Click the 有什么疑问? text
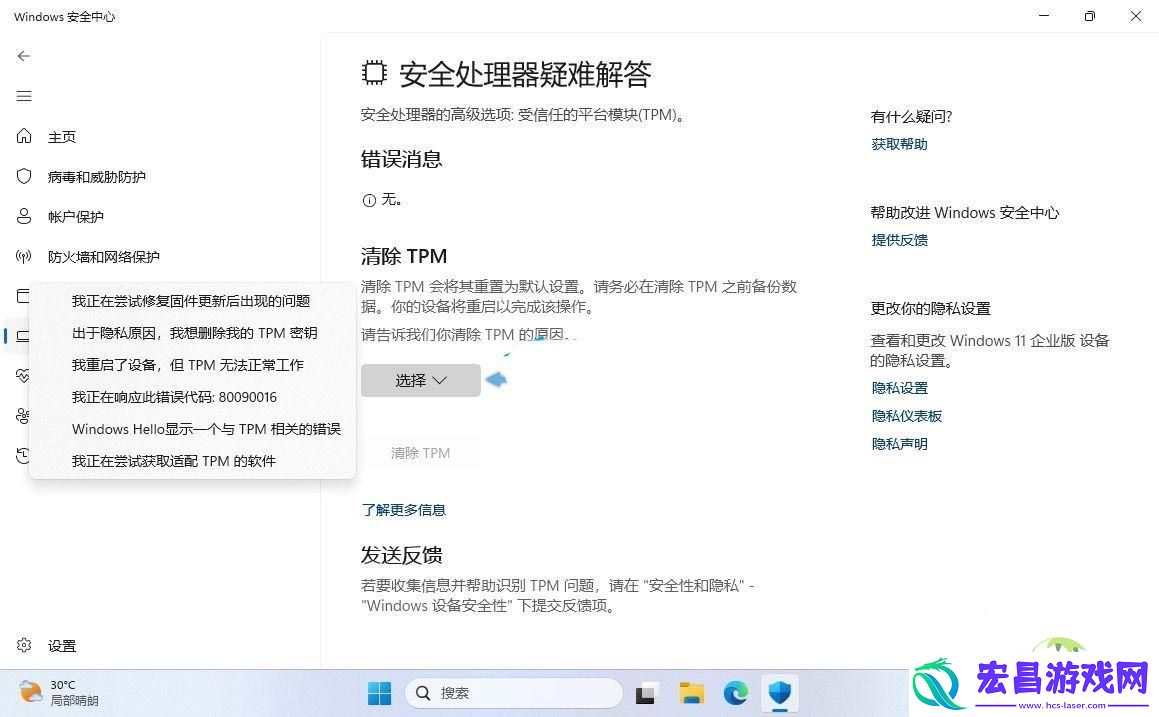The height and width of the screenshot is (717, 1159). (911, 116)
